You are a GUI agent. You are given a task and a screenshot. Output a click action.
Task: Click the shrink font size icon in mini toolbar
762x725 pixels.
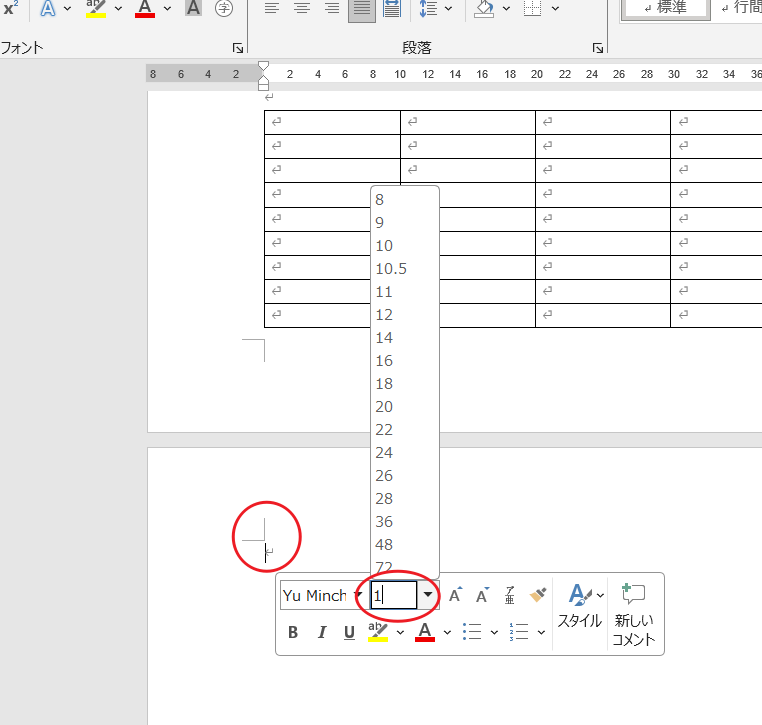(x=482, y=595)
